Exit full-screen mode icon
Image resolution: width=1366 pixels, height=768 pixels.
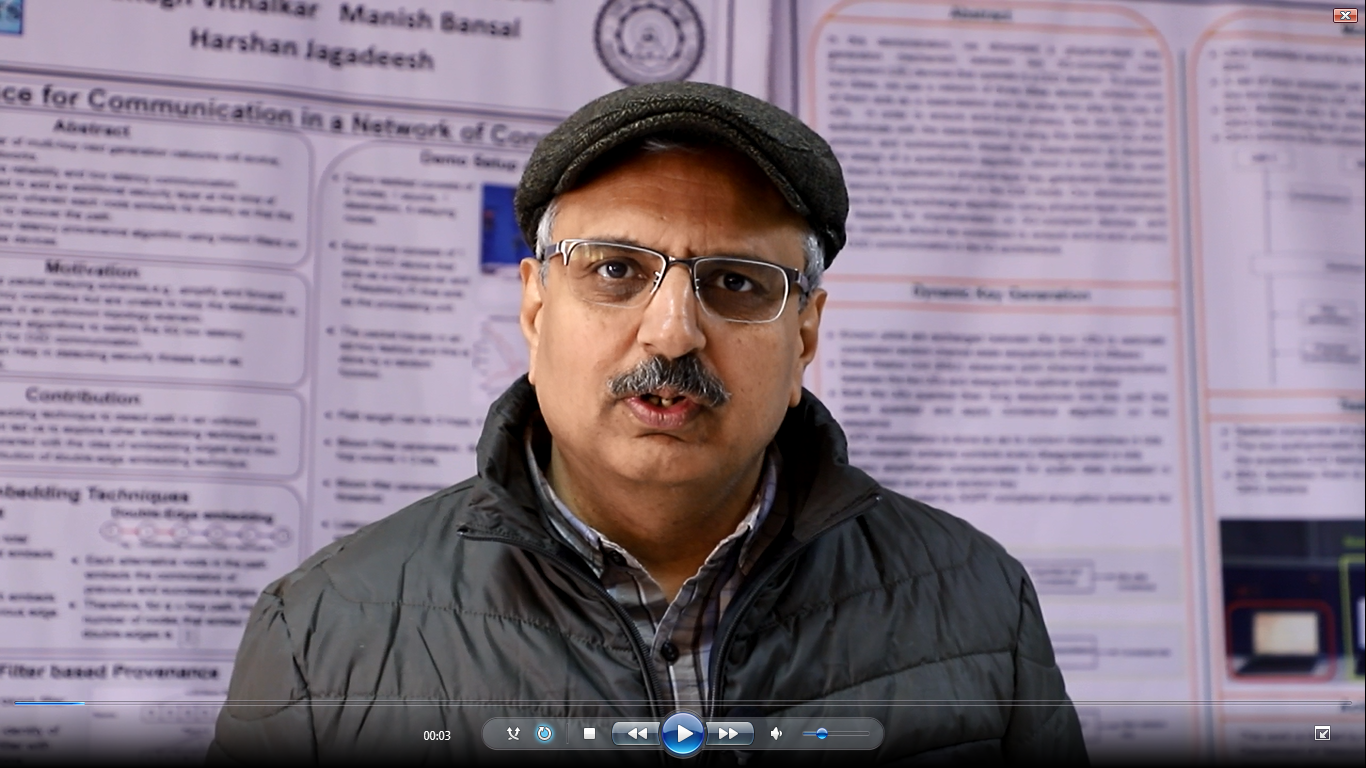click(1322, 734)
